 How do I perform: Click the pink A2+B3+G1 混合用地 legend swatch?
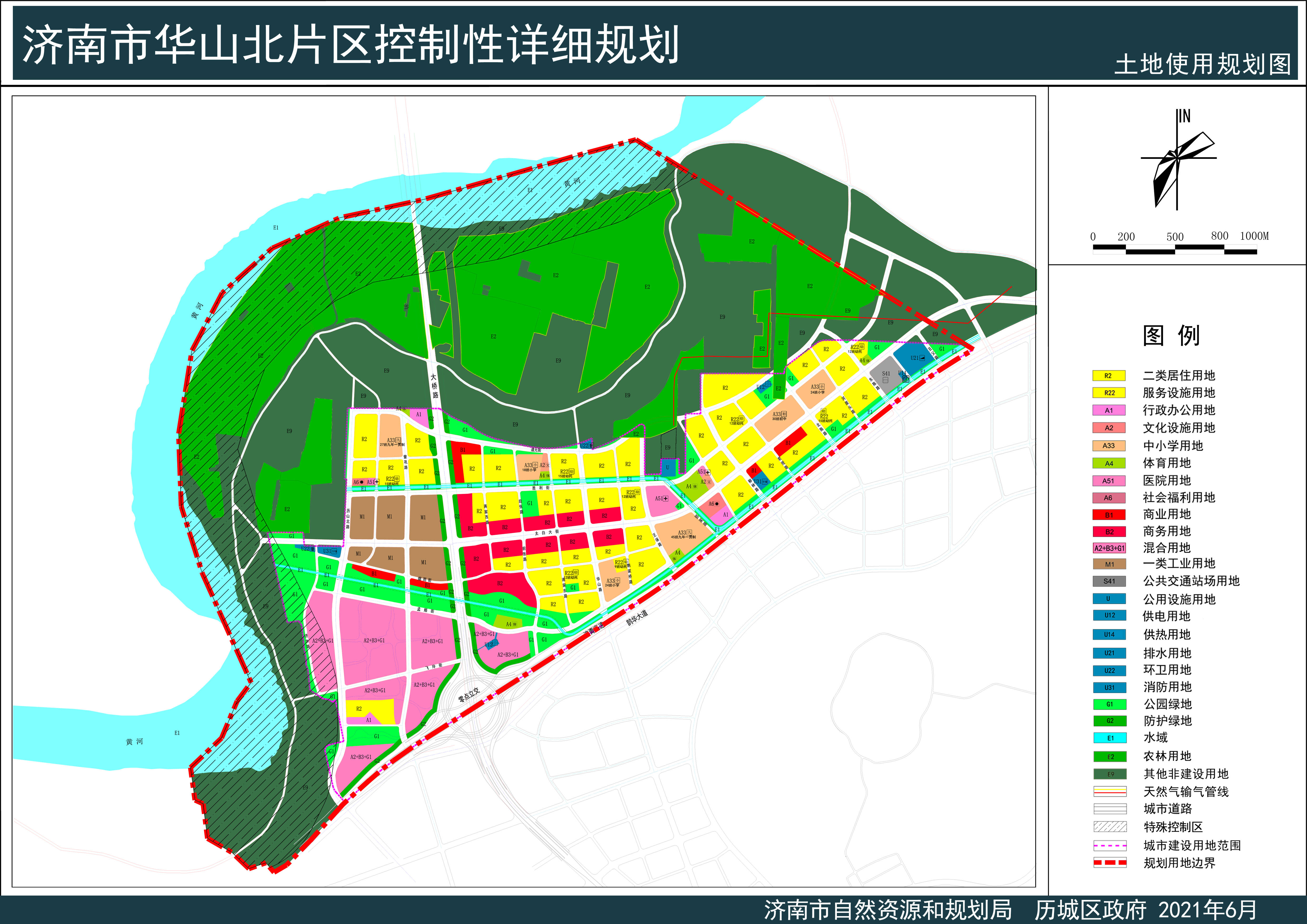click(x=1109, y=548)
